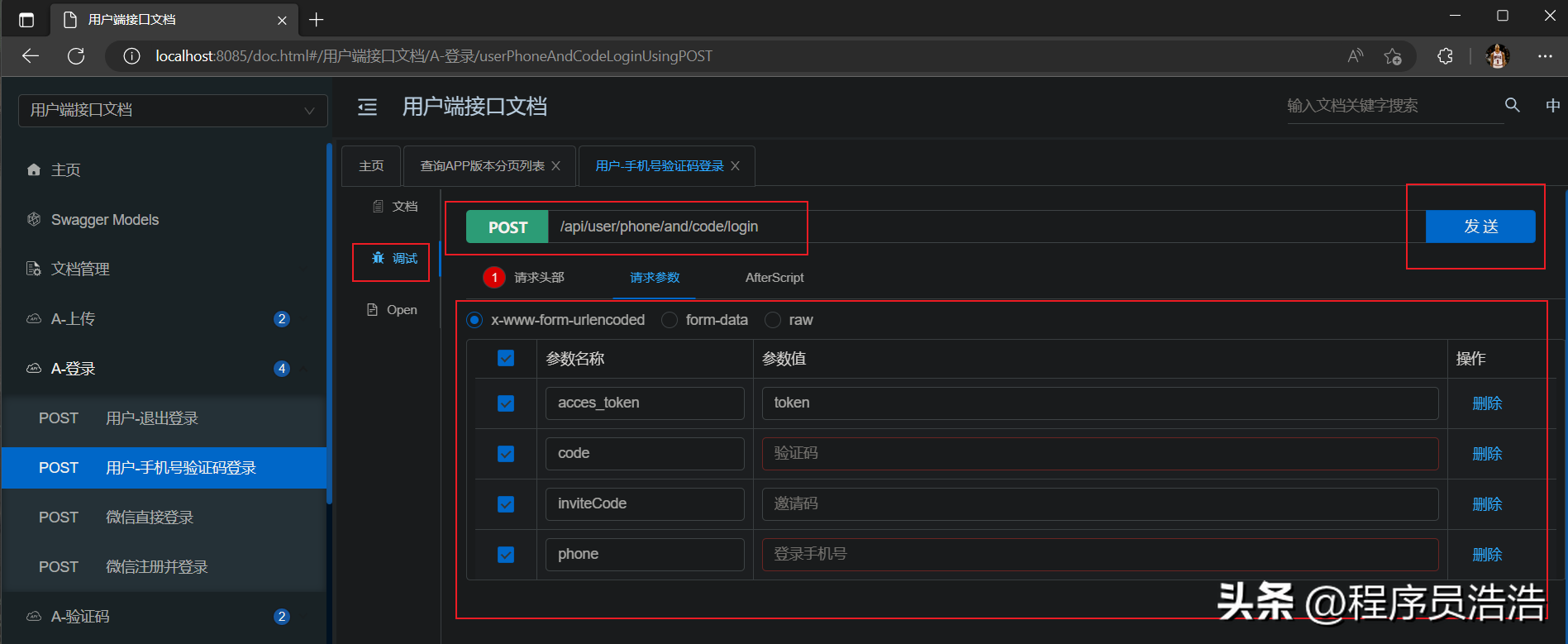Uncheck the code parameter checkbox
Image resolution: width=1568 pixels, height=644 pixels.
click(506, 454)
